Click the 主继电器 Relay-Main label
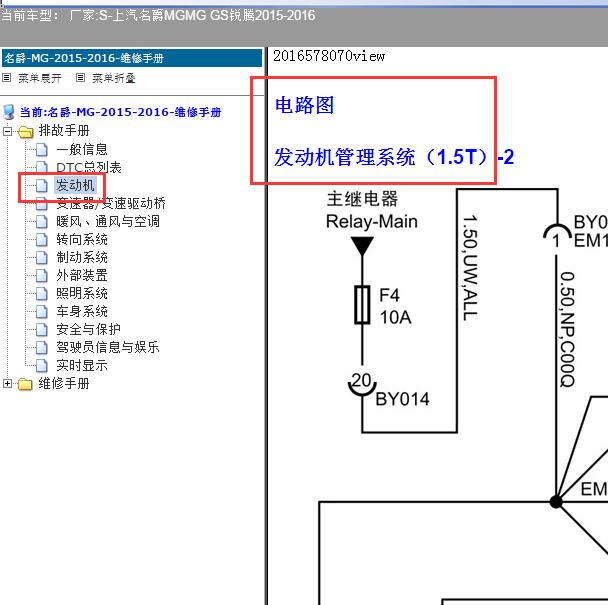The height and width of the screenshot is (605, 608). [371, 210]
